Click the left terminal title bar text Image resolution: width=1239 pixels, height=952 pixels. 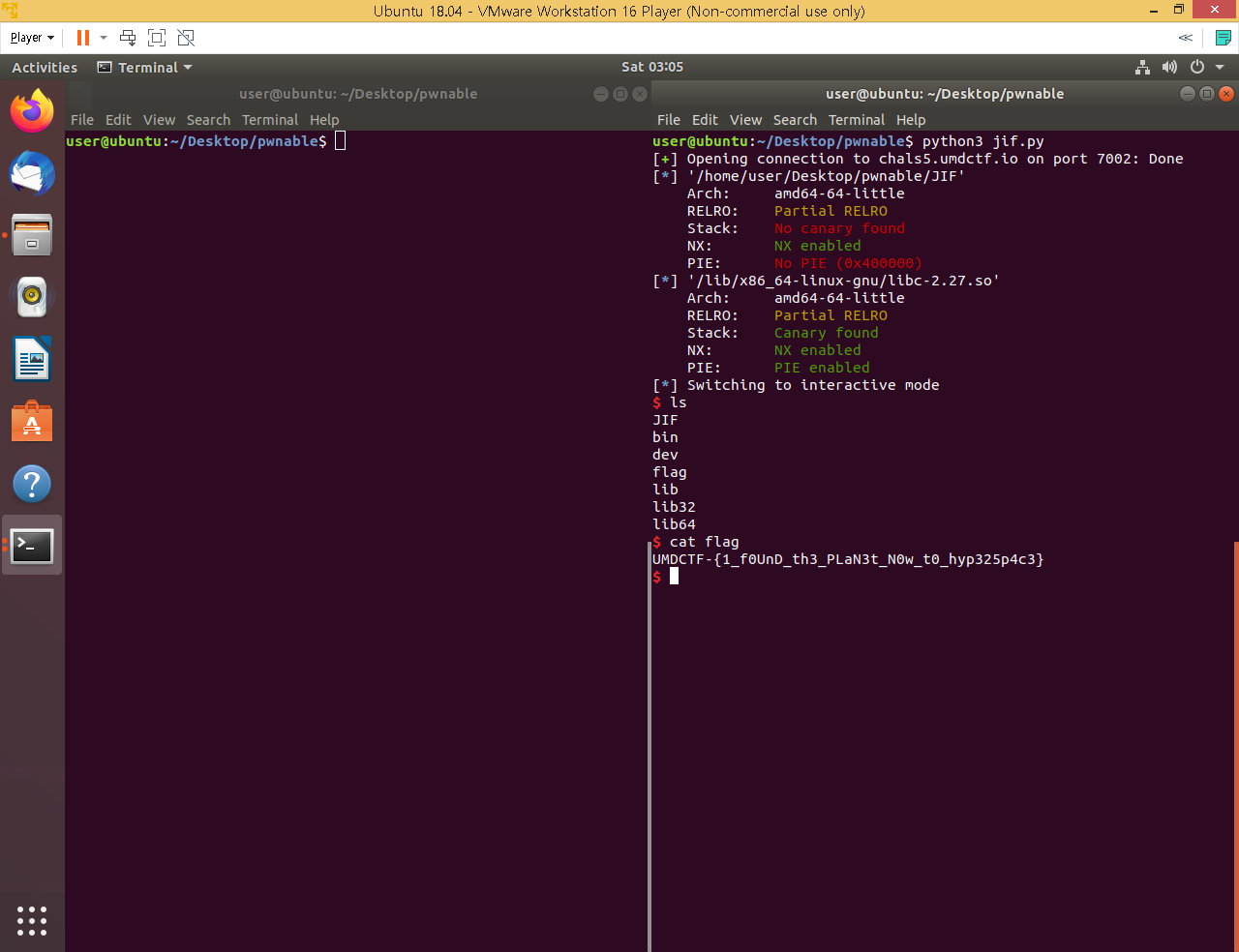pos(358,94)
